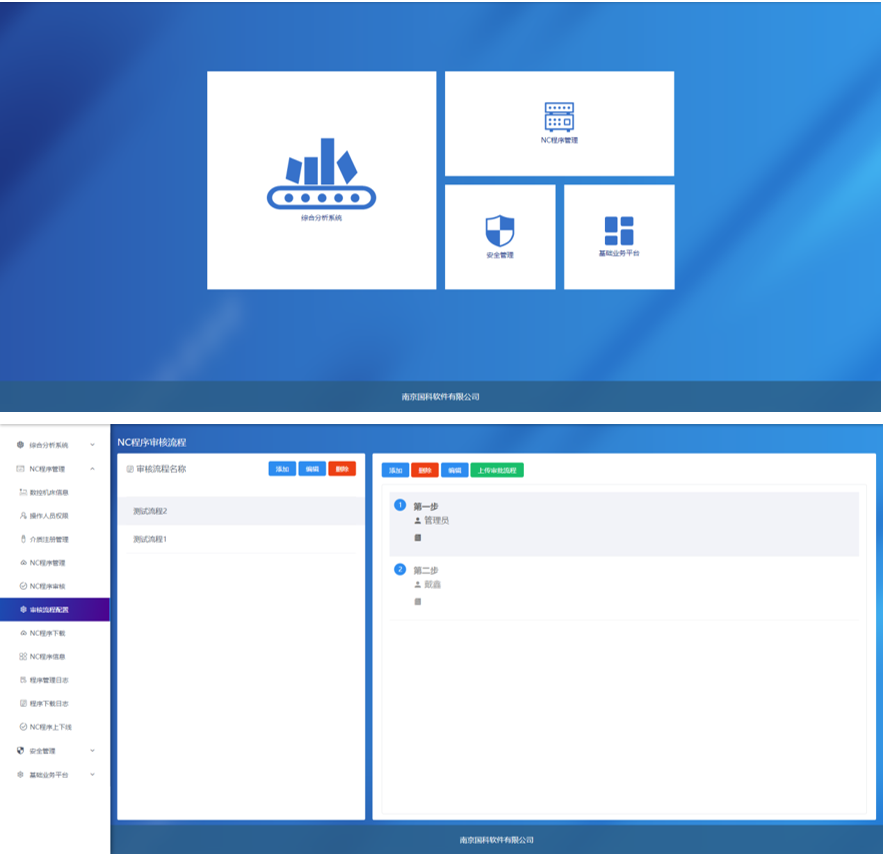This screenshot has width=883, height=856.
Task: Click the step number 1 circle
Action: click(x=400, y=505)
